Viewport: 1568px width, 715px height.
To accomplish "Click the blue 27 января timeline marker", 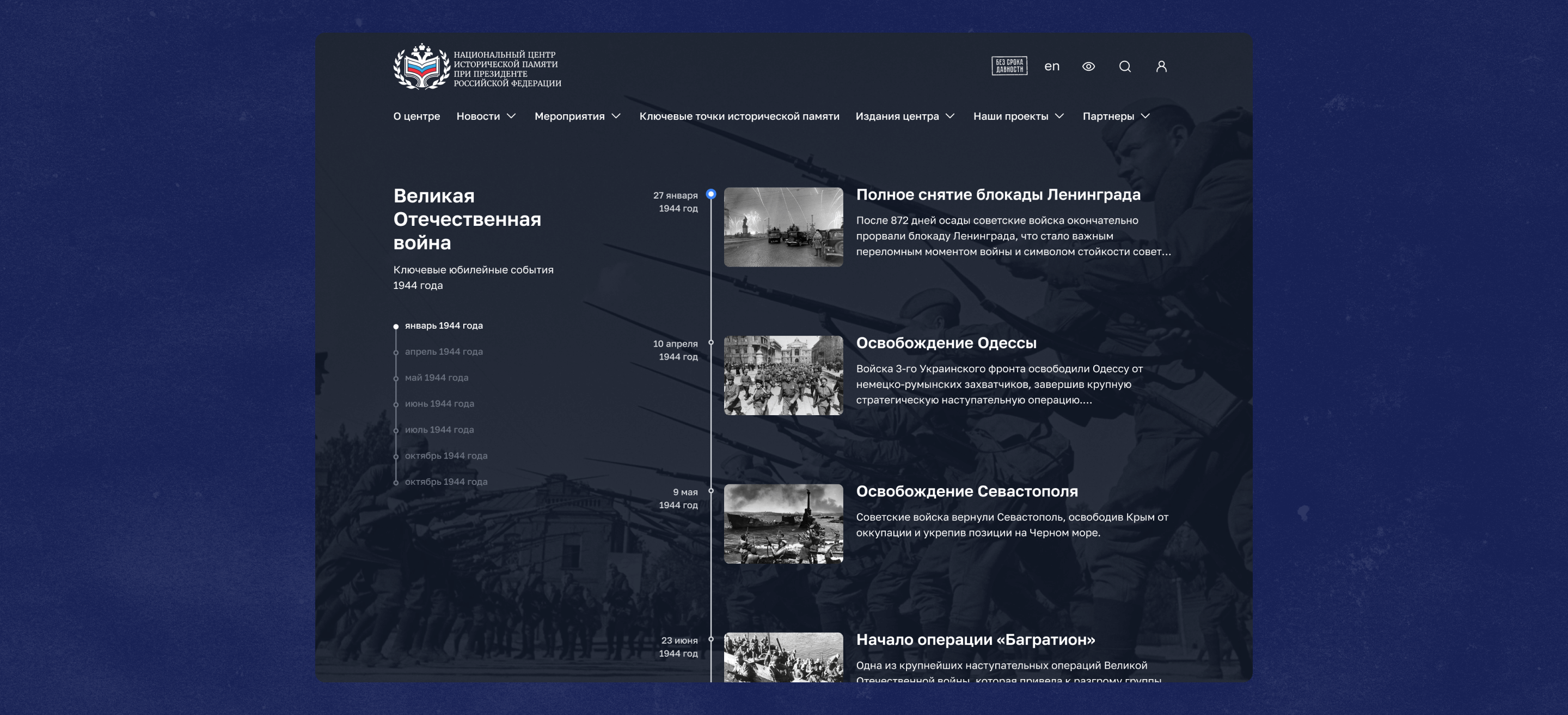I will 711,194.
